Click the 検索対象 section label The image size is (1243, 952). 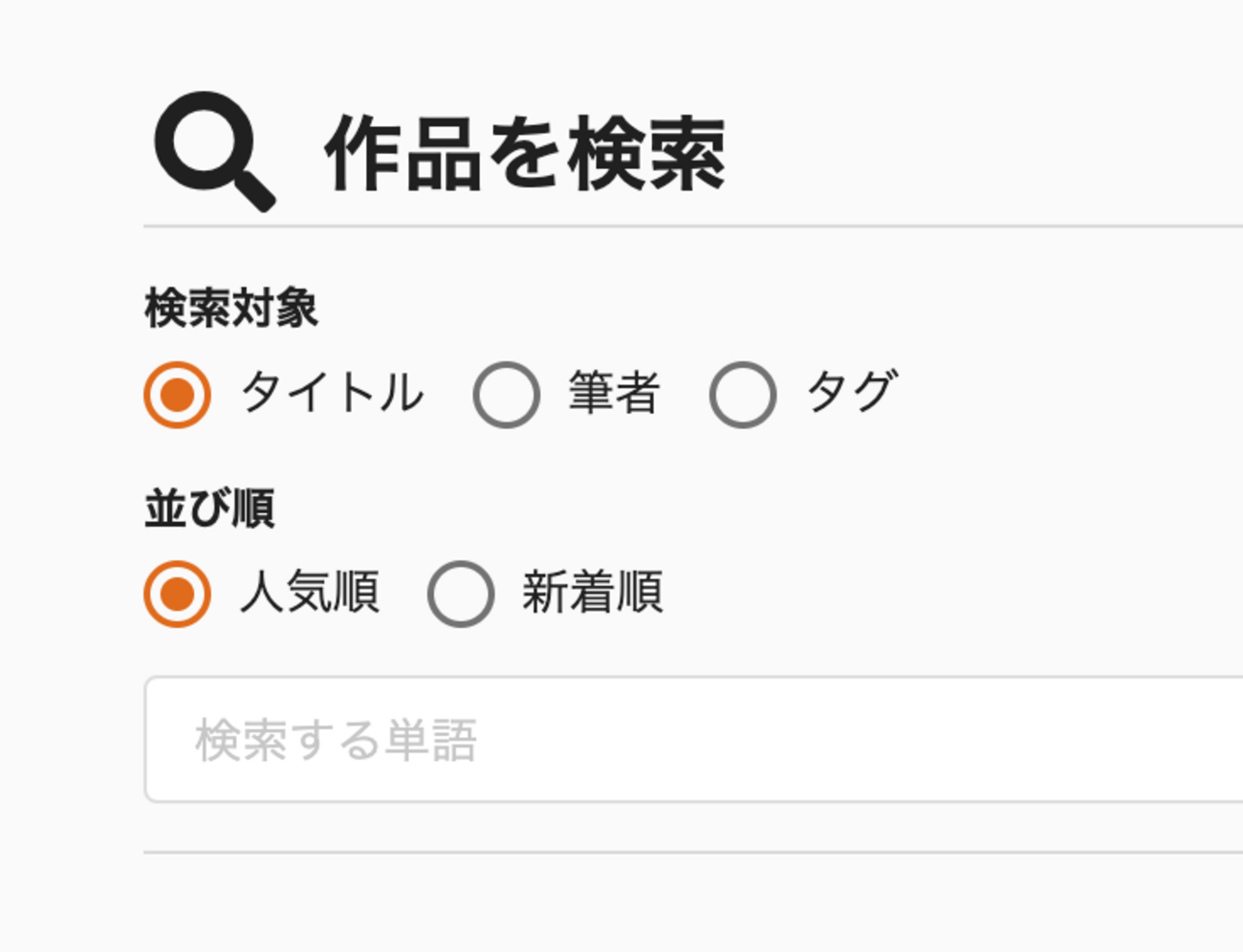(x=230, y=309)
